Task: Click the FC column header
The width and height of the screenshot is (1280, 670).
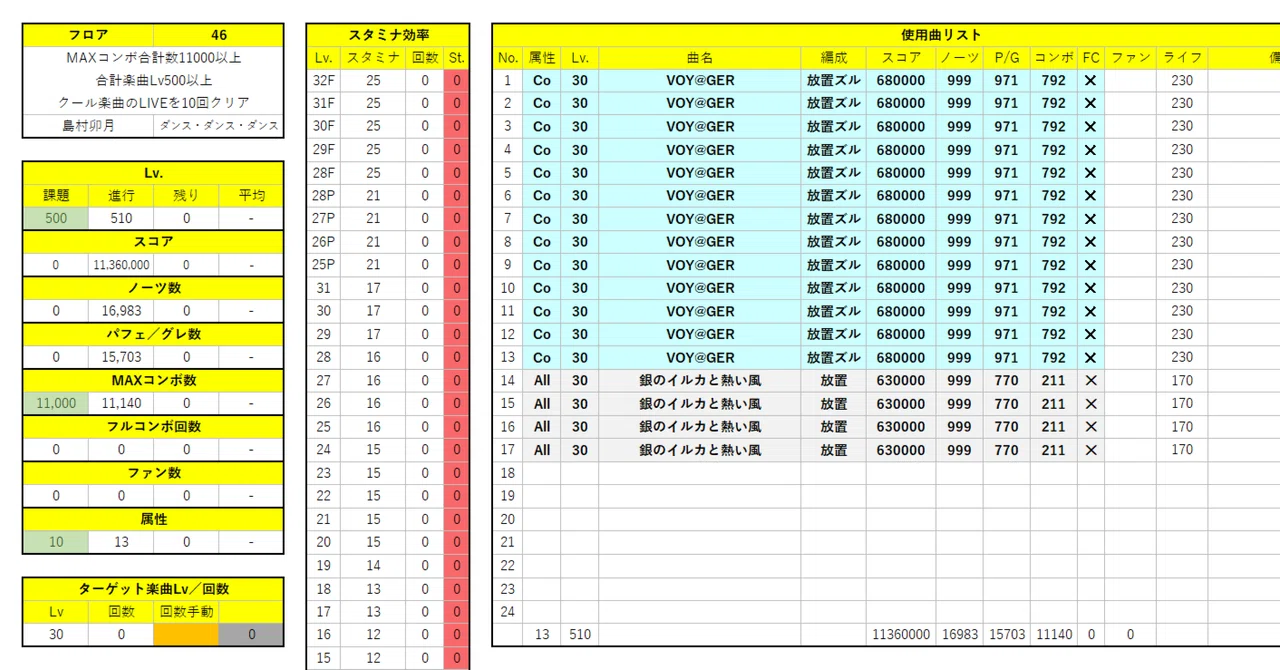Action: click(1091, 58)
